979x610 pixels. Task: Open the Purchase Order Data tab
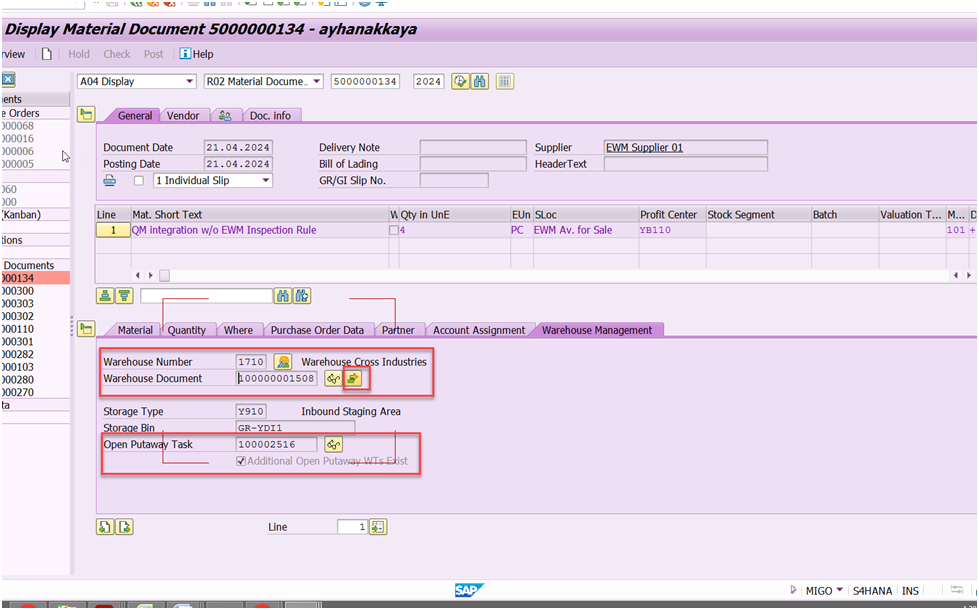[317, 330]
